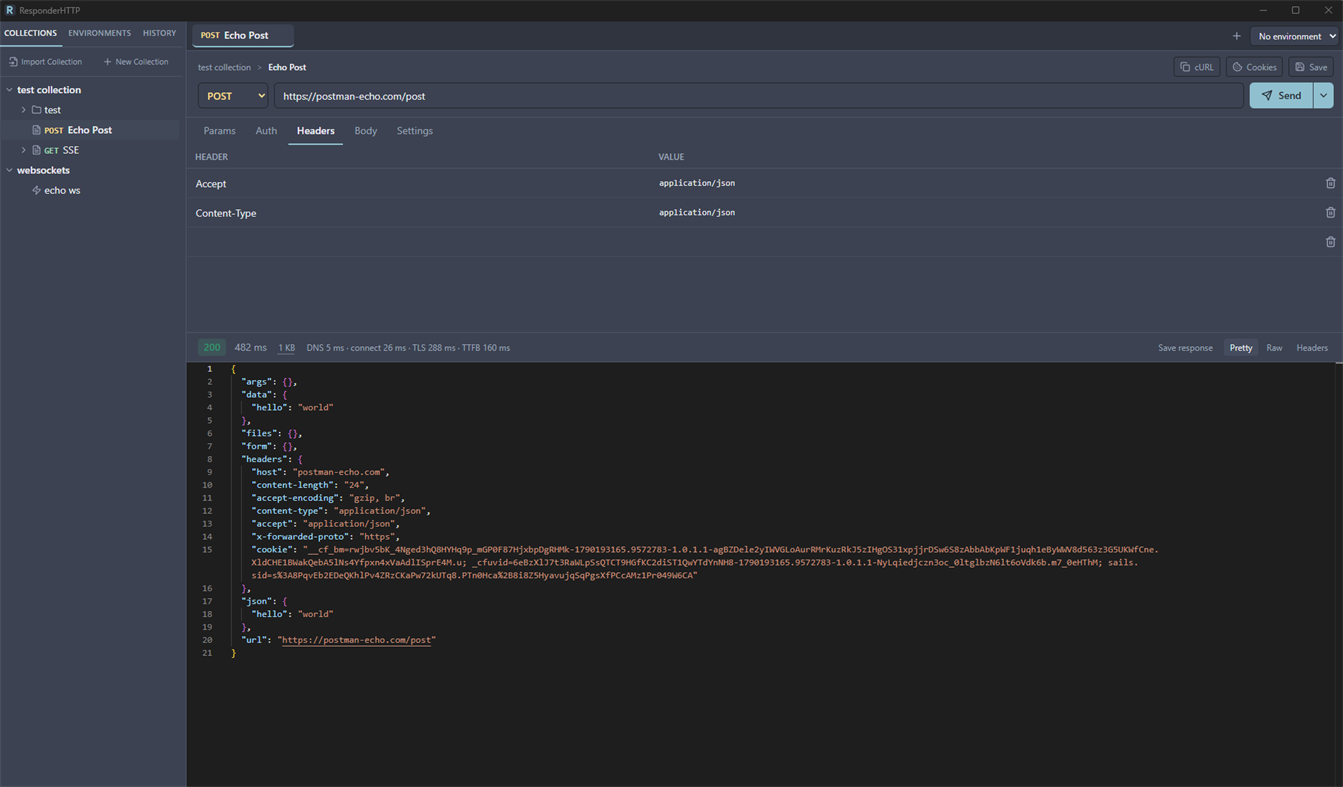
Task: Click the 200 status code badge
Action: pyautogui.click(x=212, y=348)
